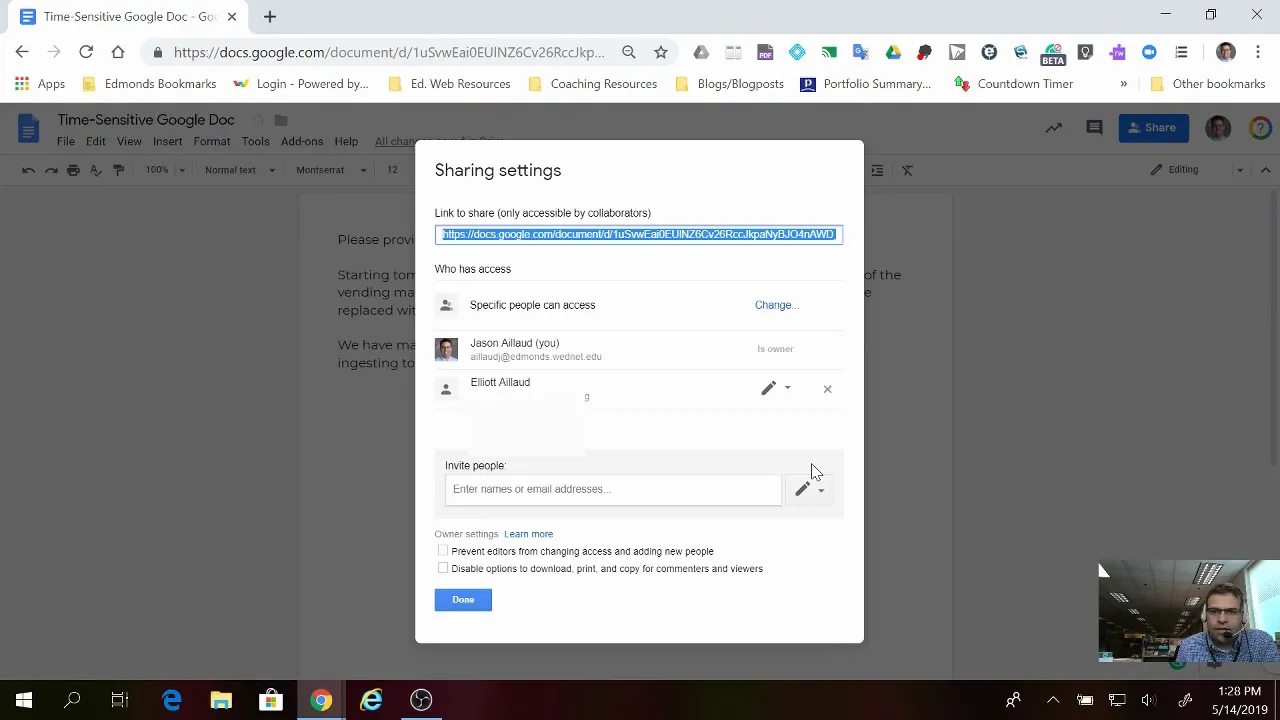Viewport: 1280px width, 720px height.
Task: Click the Docs home icon
Action: click(28, 128)
